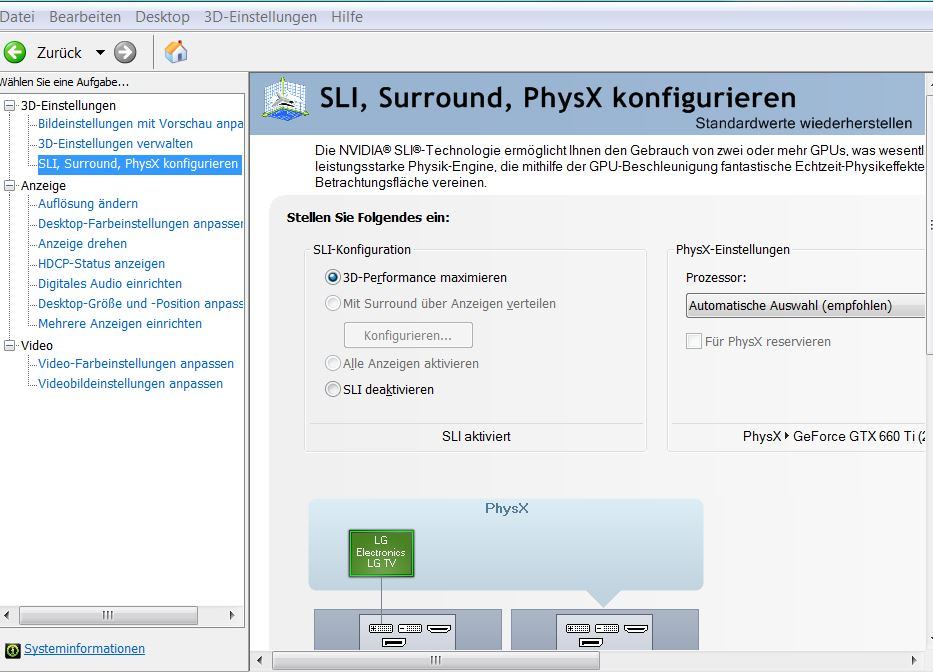The height and width of the screenshot is (672, 933).
Task: Open the Bearbeiten menu
Action: pos(85,17)
